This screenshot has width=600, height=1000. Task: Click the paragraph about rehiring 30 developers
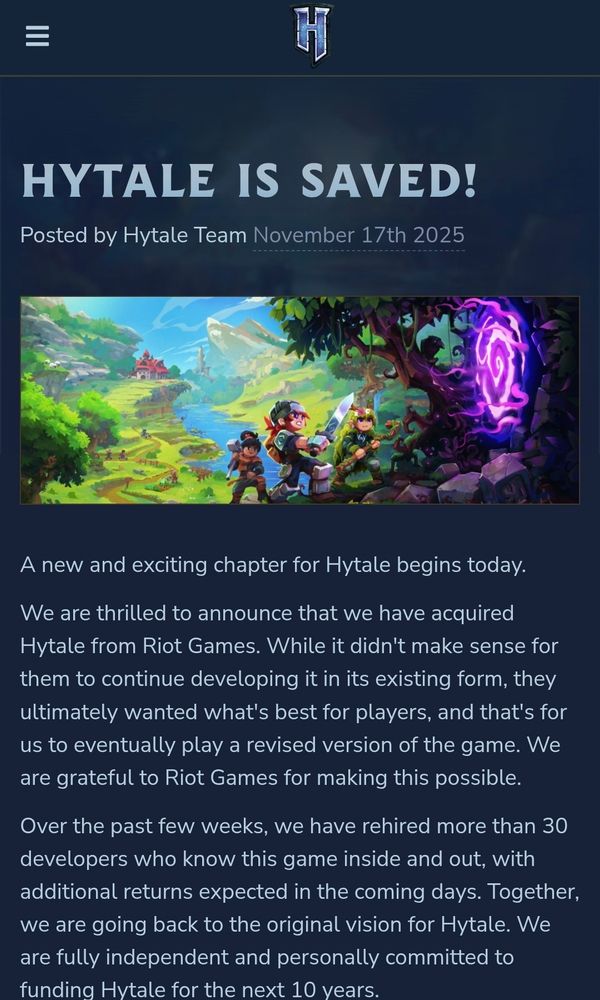click(300, 908)
